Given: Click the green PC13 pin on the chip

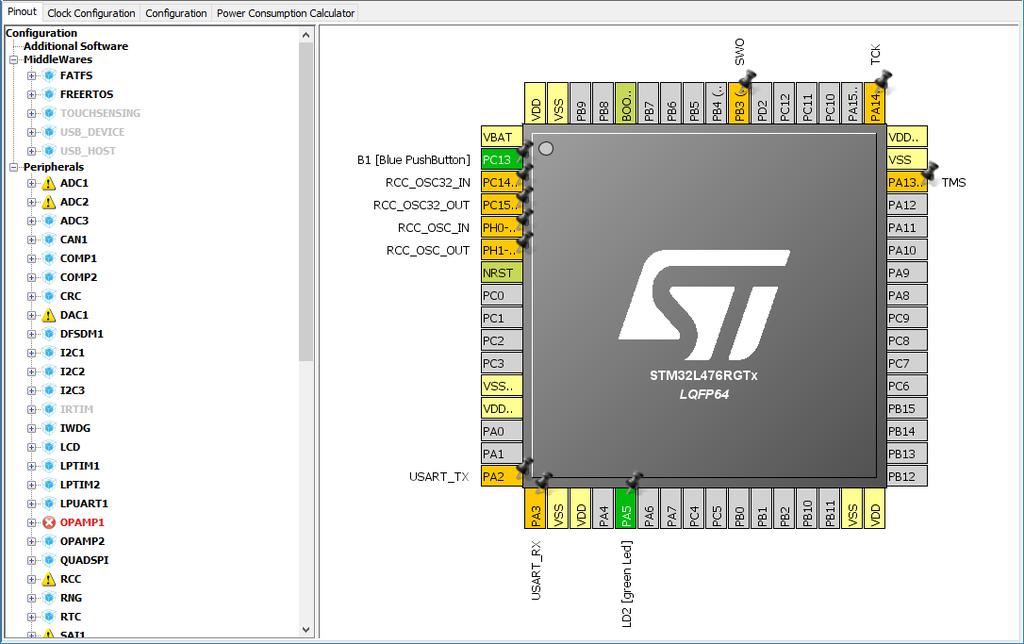Looking at the screenshot, I should (x=502, y=159).
